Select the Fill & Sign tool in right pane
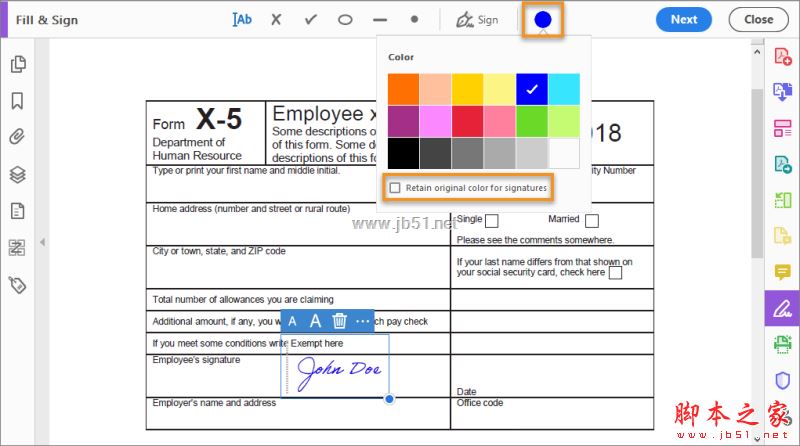 pyautogui.click(x=782, y=308)
